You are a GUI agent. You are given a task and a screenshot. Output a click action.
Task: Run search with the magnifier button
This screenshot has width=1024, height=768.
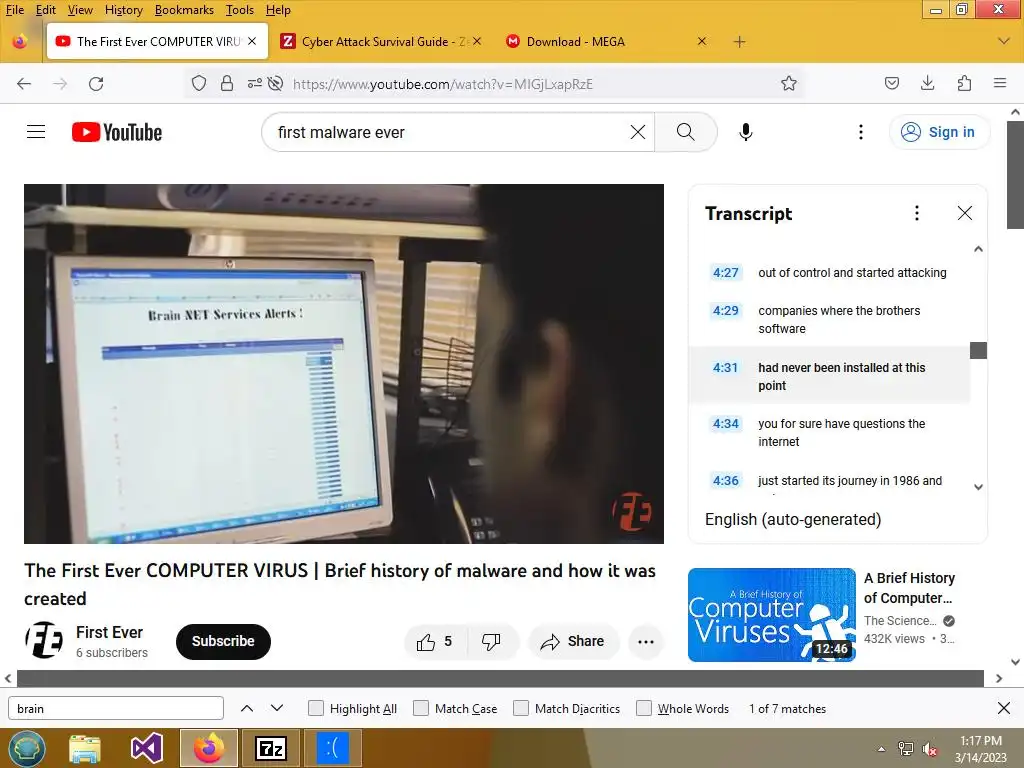686,132
